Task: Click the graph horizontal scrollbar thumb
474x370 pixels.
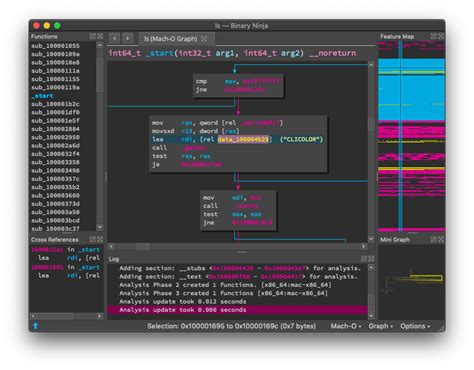Action: 142,247
